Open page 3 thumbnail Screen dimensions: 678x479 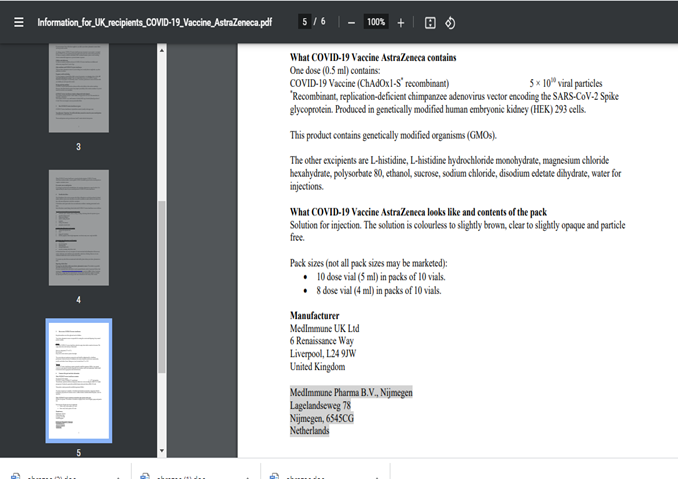(x=79, y=88)
